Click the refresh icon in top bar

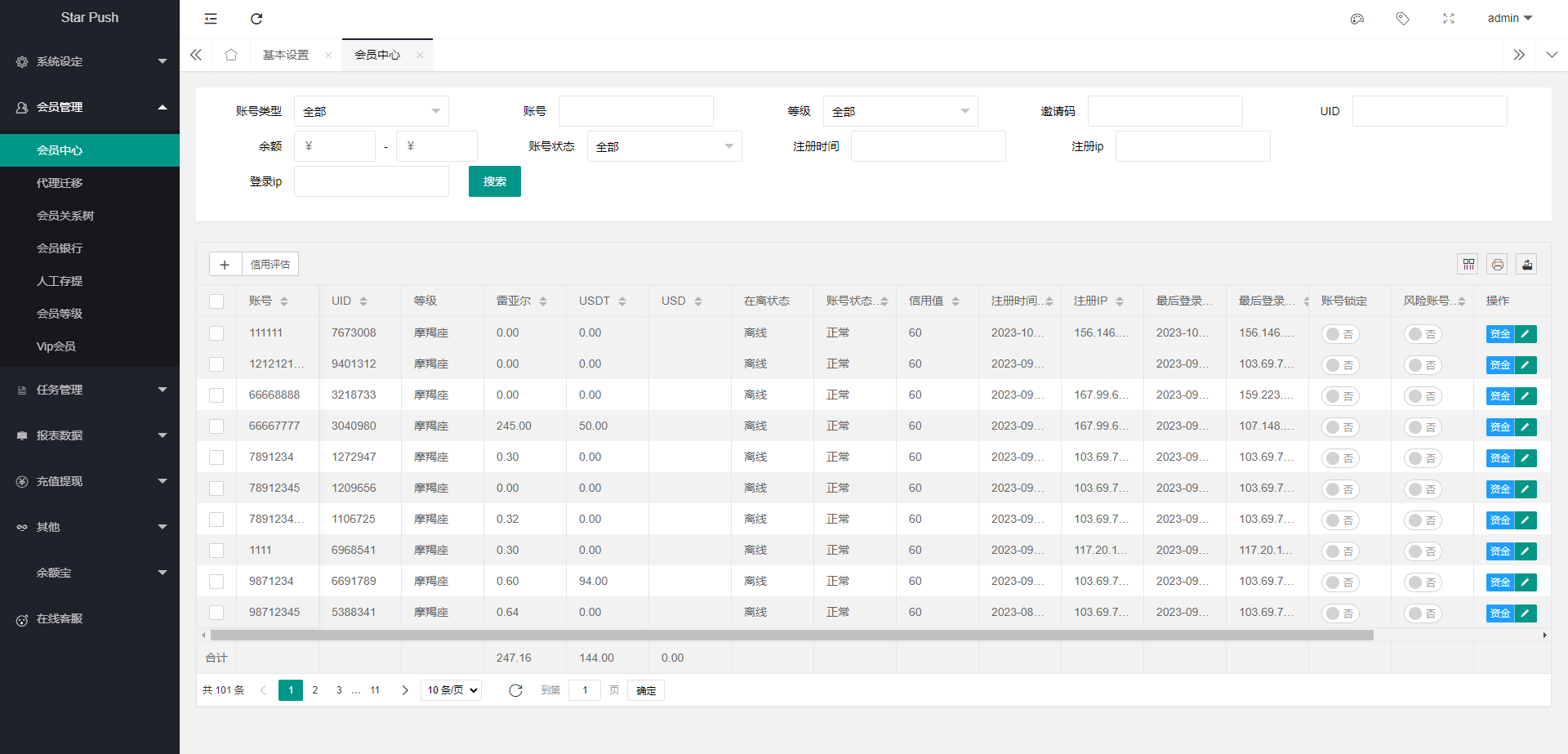(256, 19)
